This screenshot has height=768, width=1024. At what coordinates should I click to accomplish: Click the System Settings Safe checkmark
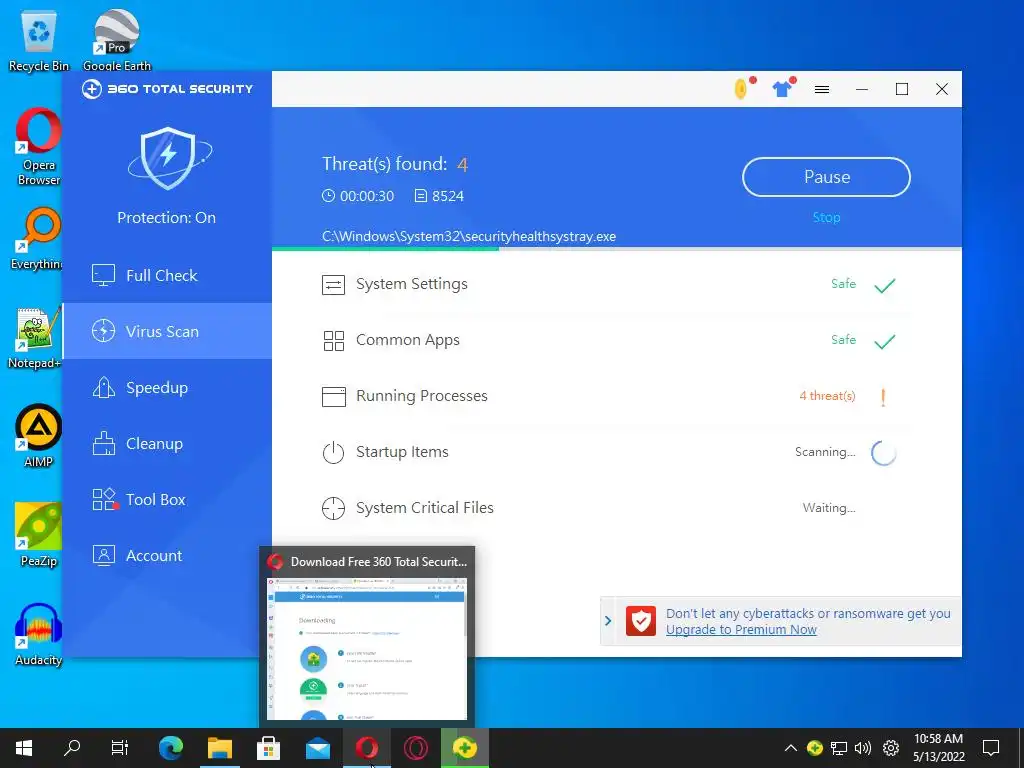pyautogui.click(x=884, y=285)
